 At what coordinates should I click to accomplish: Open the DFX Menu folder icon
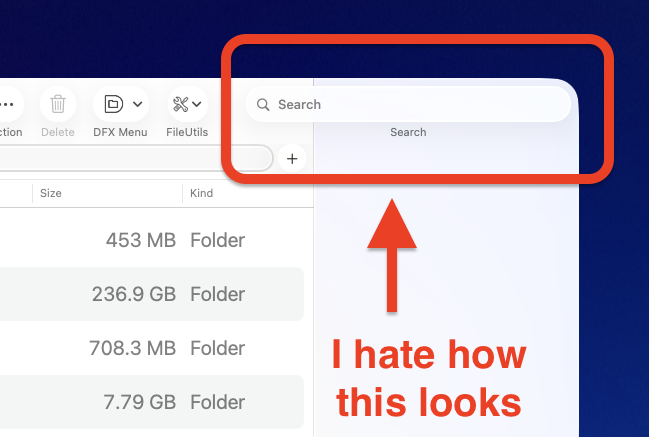pos(113,104)
